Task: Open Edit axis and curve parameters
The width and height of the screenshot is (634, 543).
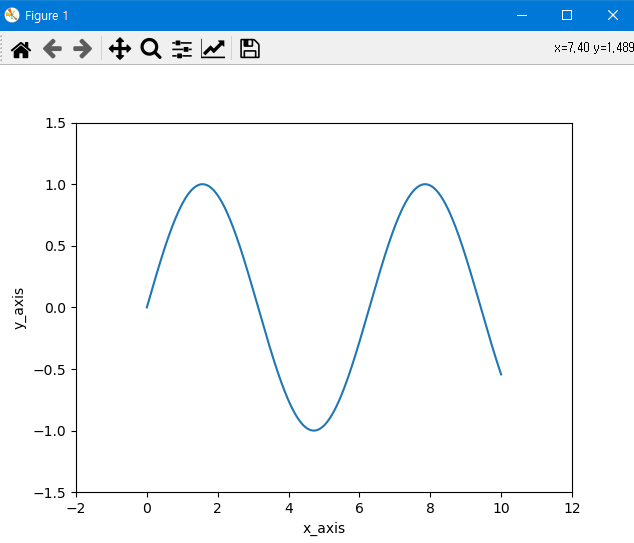Action: (x=213, y=49)
